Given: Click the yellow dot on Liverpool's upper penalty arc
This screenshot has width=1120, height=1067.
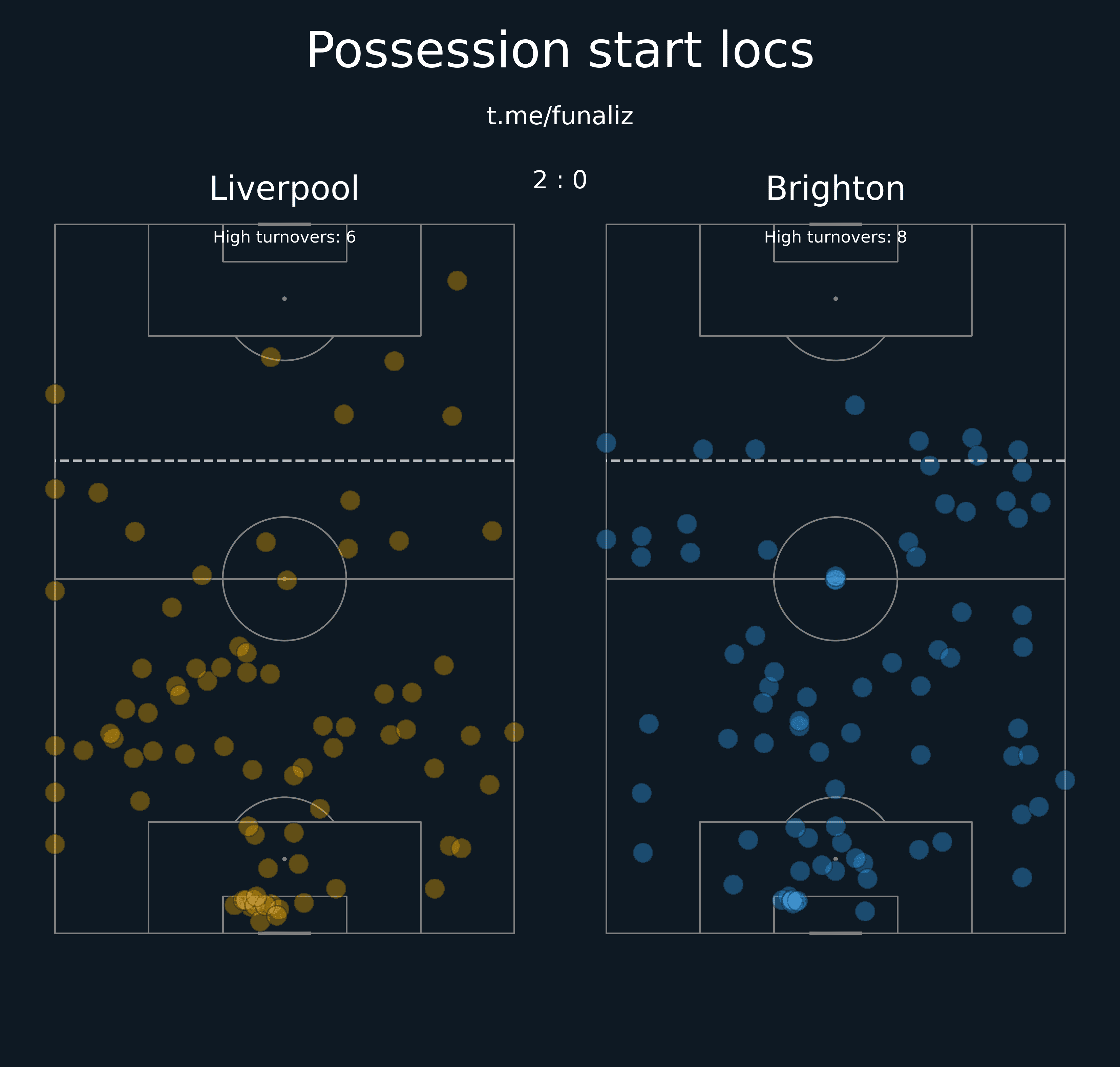Looking at the screenshot, I should coord(271,357).
